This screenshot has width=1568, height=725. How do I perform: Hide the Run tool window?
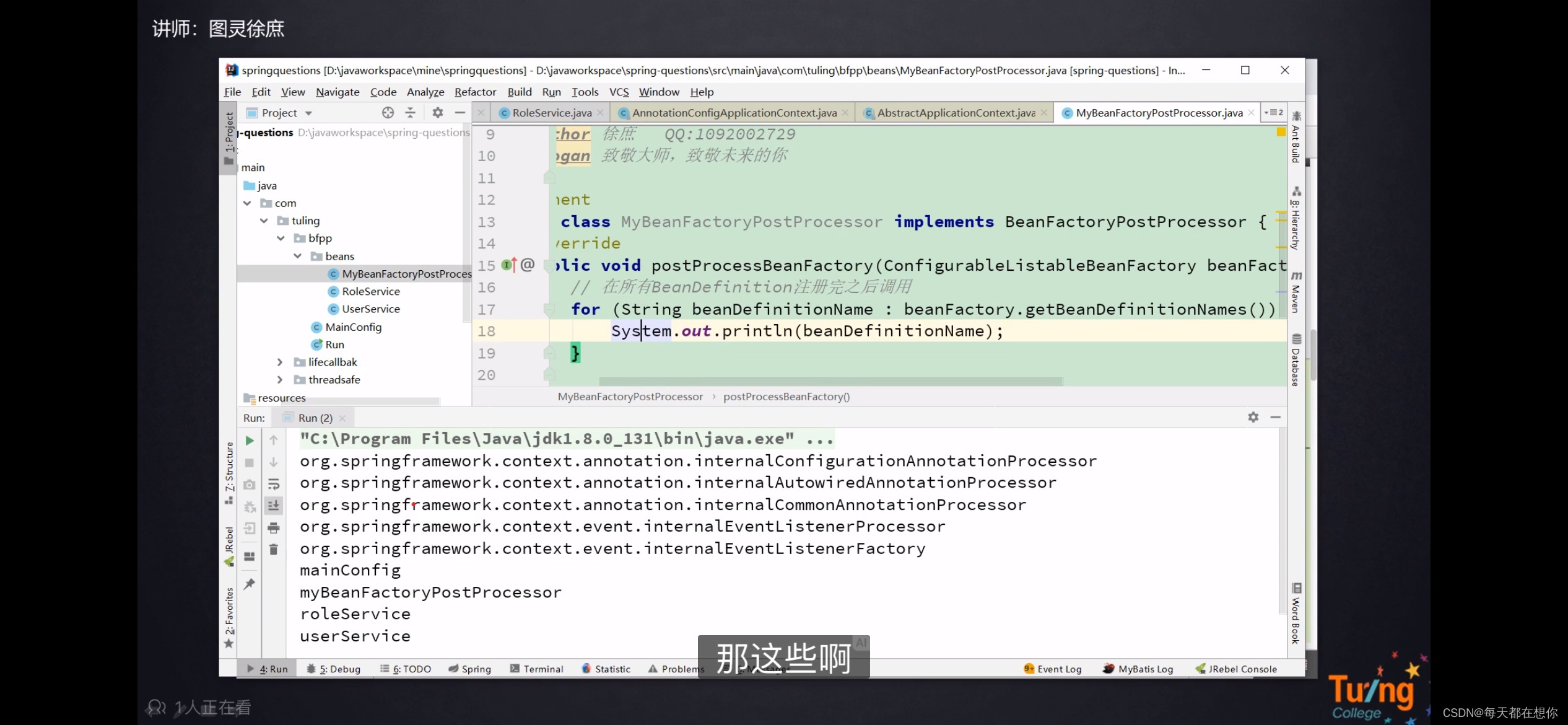(1276, 417)
